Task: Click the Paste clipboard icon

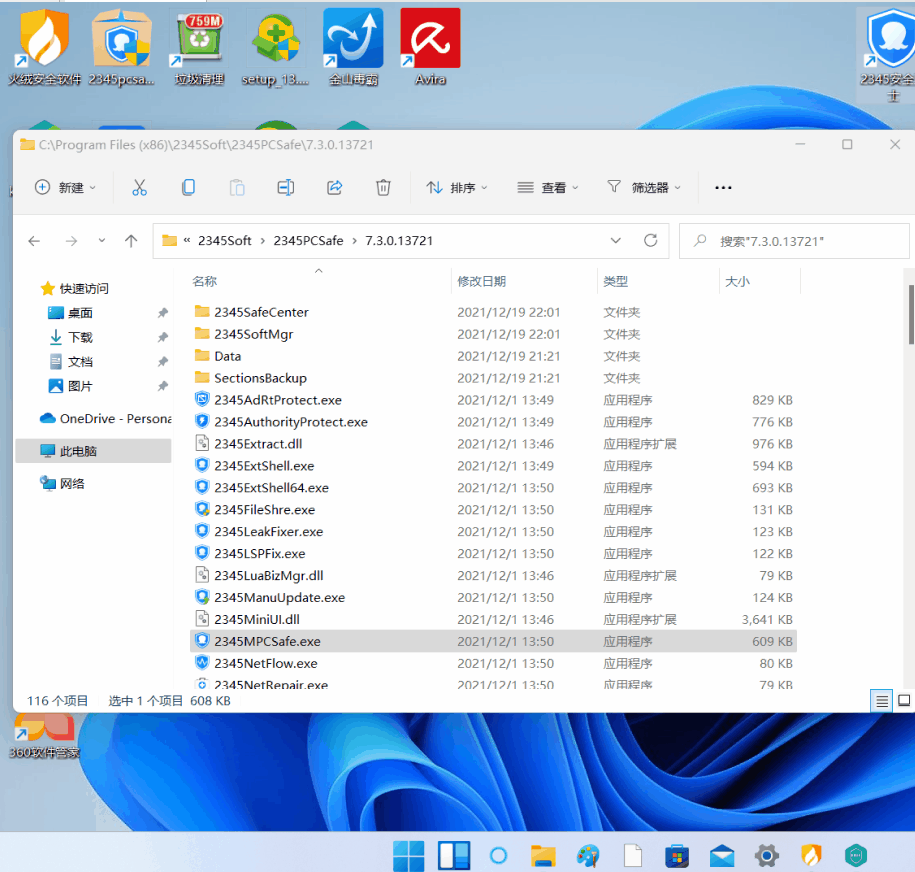Action: coord(237,187)
